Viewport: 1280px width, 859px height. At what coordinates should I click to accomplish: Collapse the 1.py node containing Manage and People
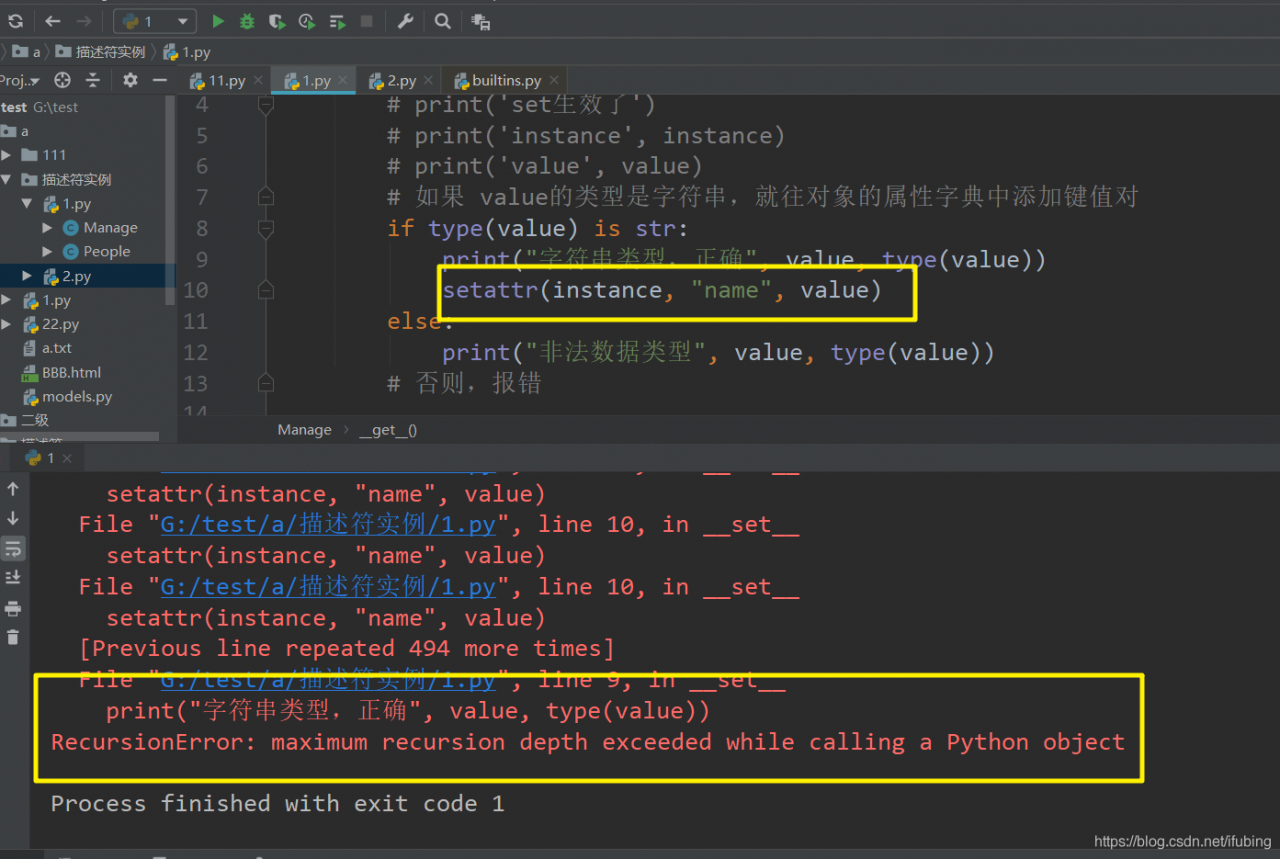click(28, 204)
